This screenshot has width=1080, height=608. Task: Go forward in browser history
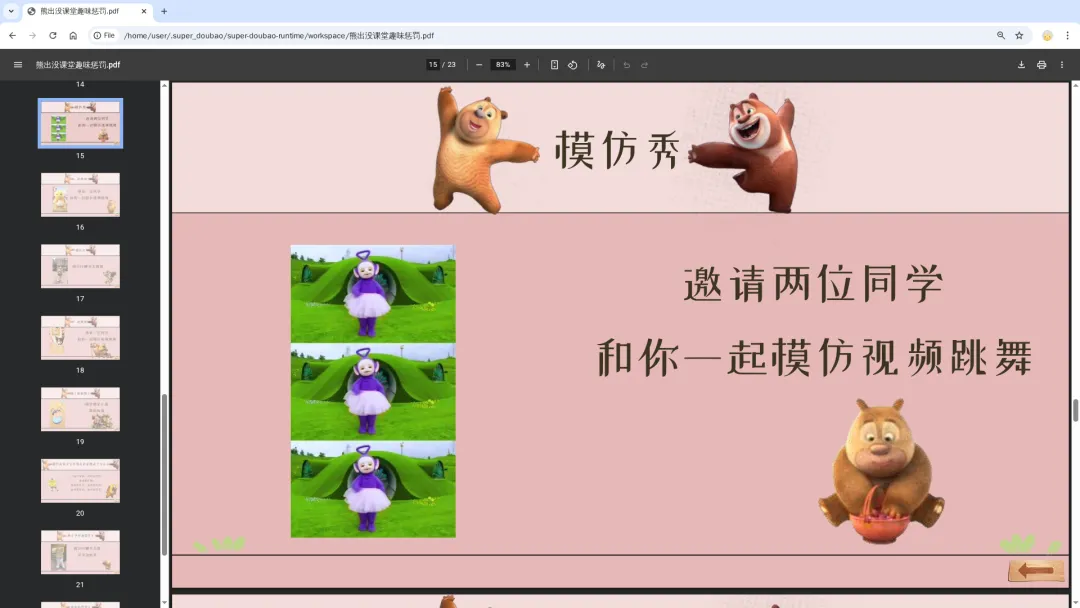pyautogui.click(x=32, y=35)
